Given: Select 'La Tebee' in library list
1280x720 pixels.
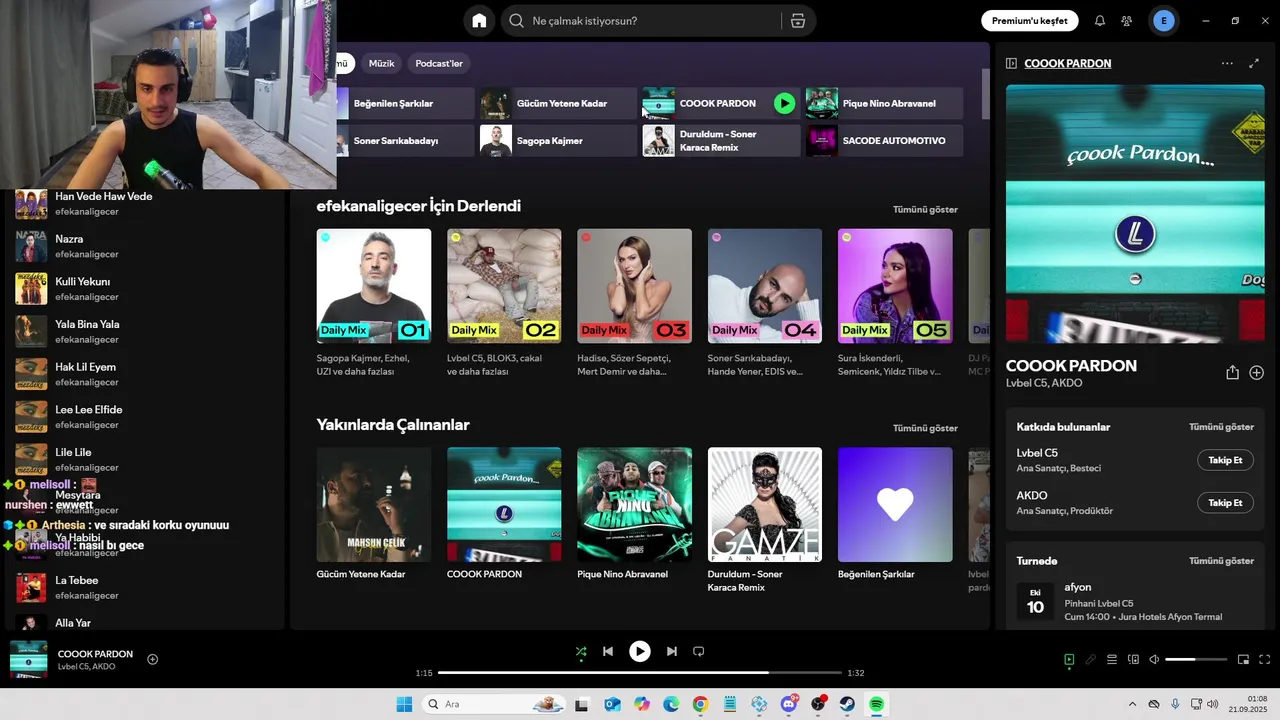Looking at the screenshot, I should [145, 587].
